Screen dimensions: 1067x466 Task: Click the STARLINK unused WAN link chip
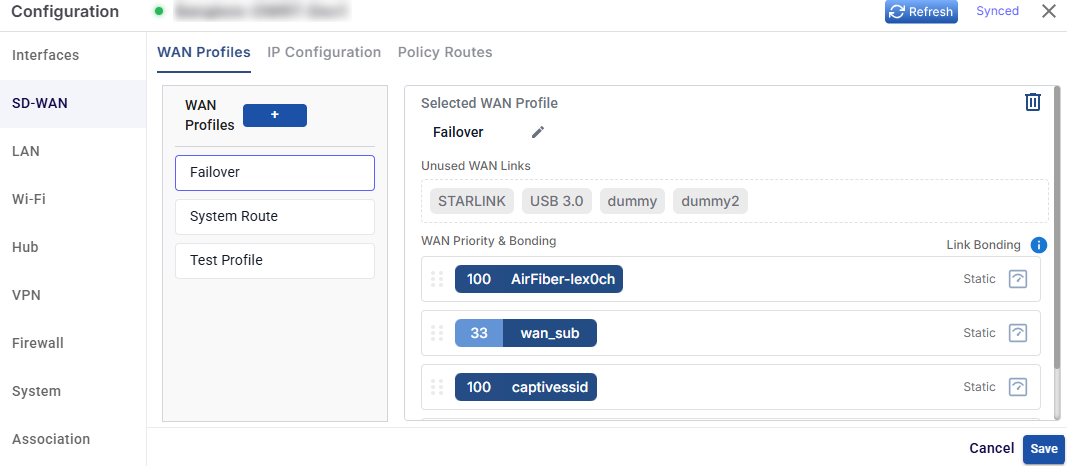(x=472, y=201)
